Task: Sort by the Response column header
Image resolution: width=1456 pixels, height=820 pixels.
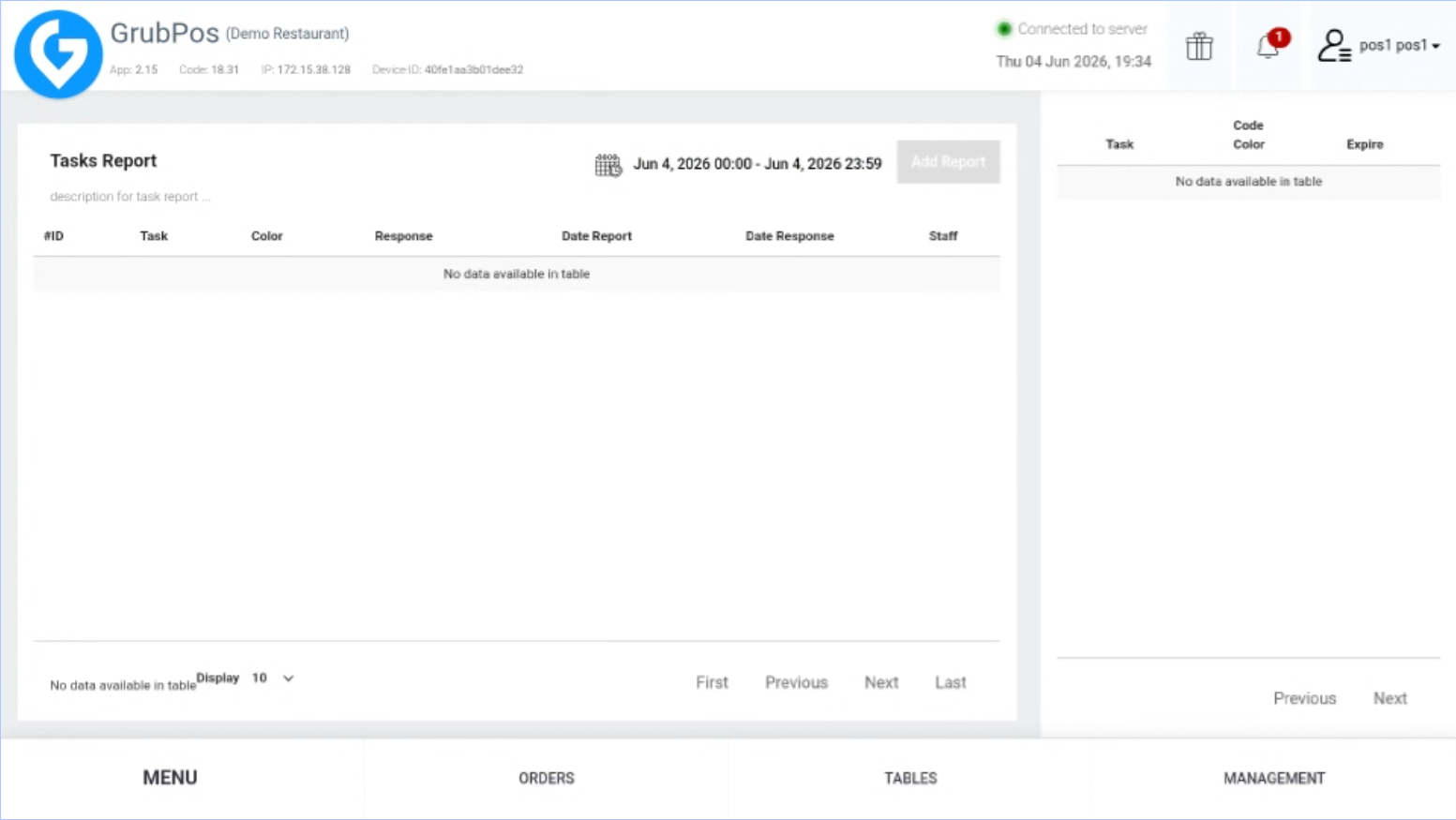Action: pos(403,236)
